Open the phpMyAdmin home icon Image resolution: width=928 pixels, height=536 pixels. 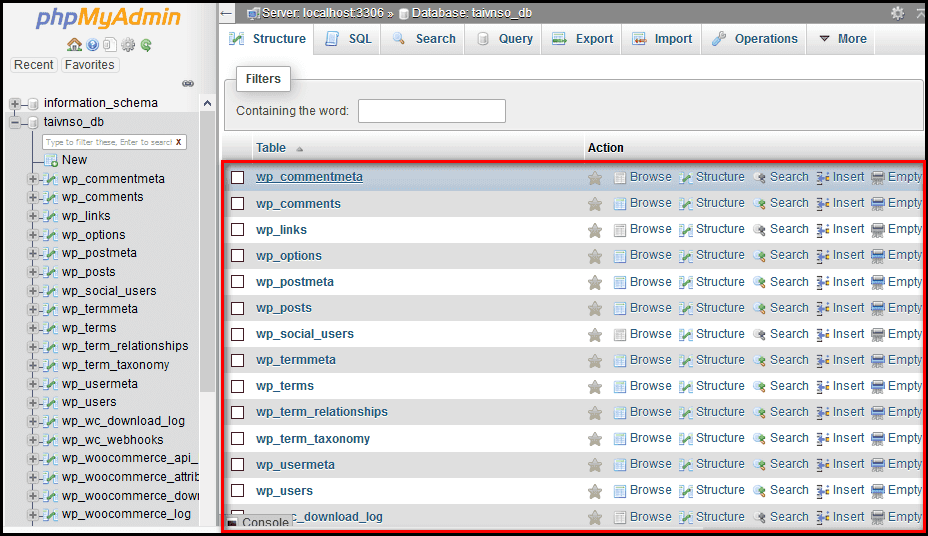click(74, 44)
